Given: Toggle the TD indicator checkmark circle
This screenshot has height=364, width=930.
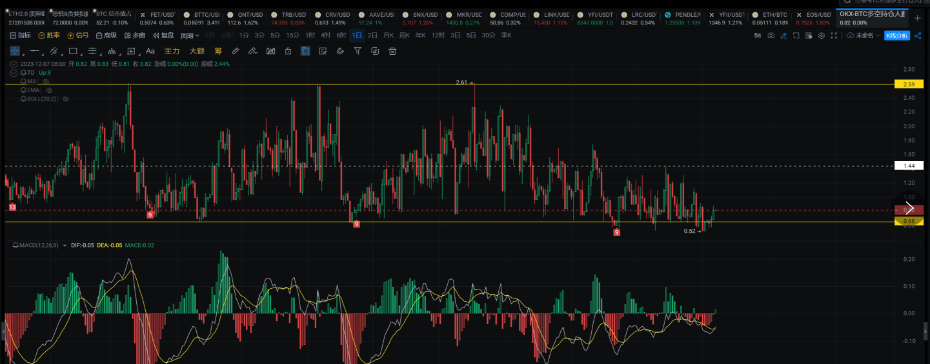Looking at the screenshot, I should [x=14, y=73].
